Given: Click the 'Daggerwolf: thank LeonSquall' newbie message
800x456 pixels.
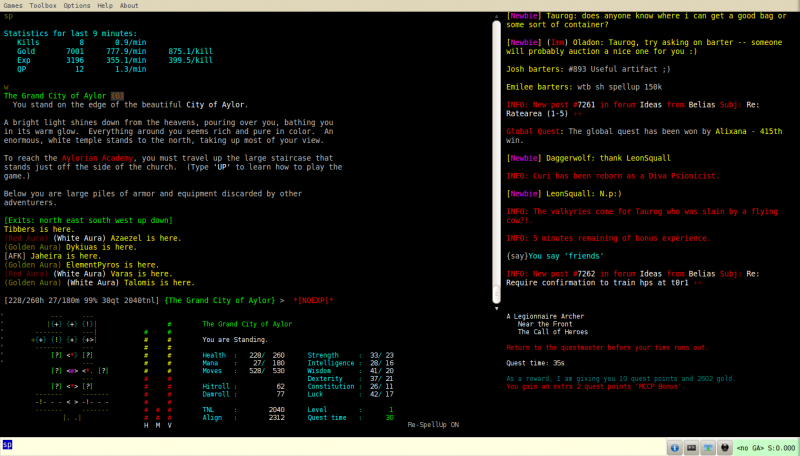Looking at the screenshot, I should [x=588, y=158].
